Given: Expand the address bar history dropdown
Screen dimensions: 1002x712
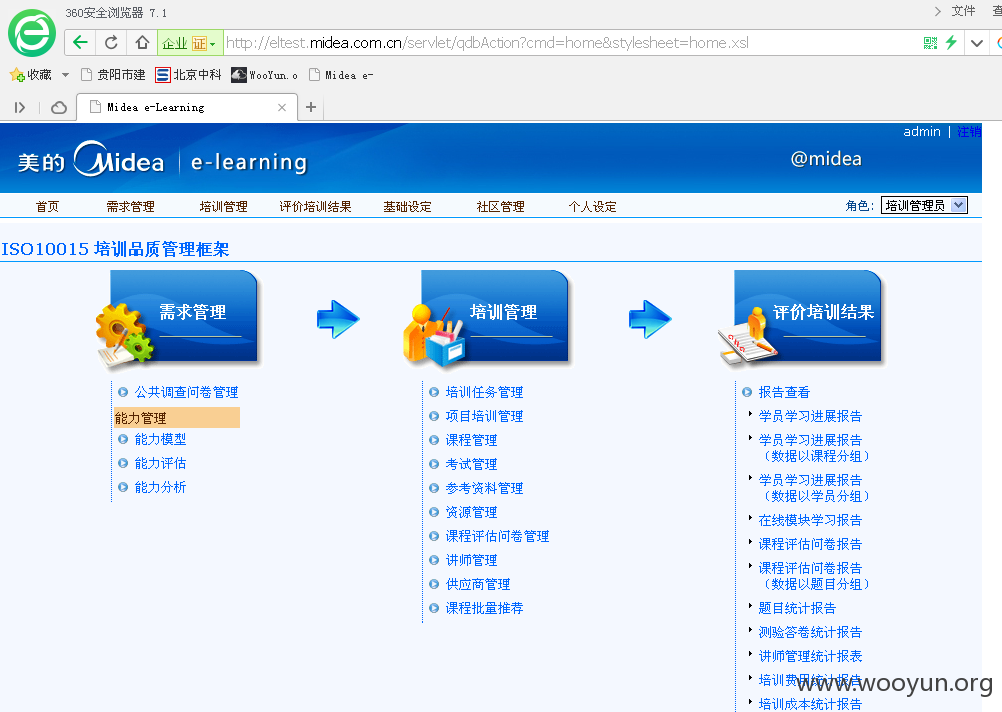Looking at the screenshot, I should pos(976,43).
